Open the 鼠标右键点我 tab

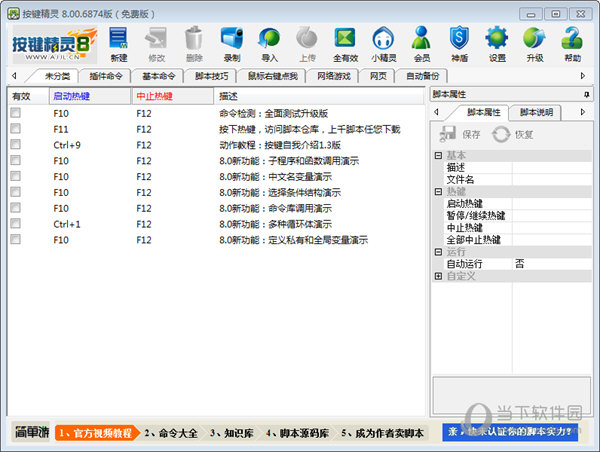[x=272, y=76]
